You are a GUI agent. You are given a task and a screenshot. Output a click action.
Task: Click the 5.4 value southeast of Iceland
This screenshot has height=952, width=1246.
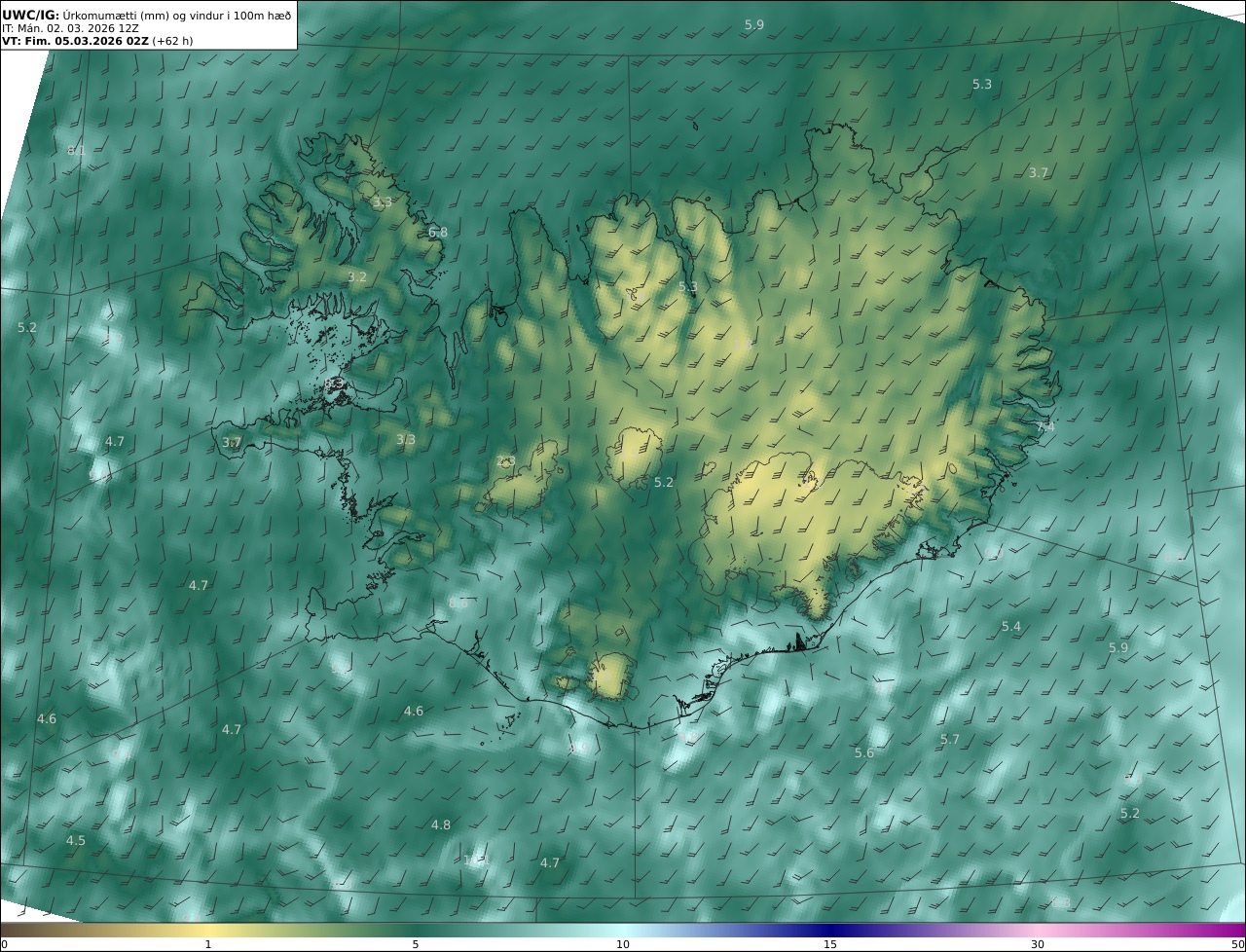click(1011, 626)
